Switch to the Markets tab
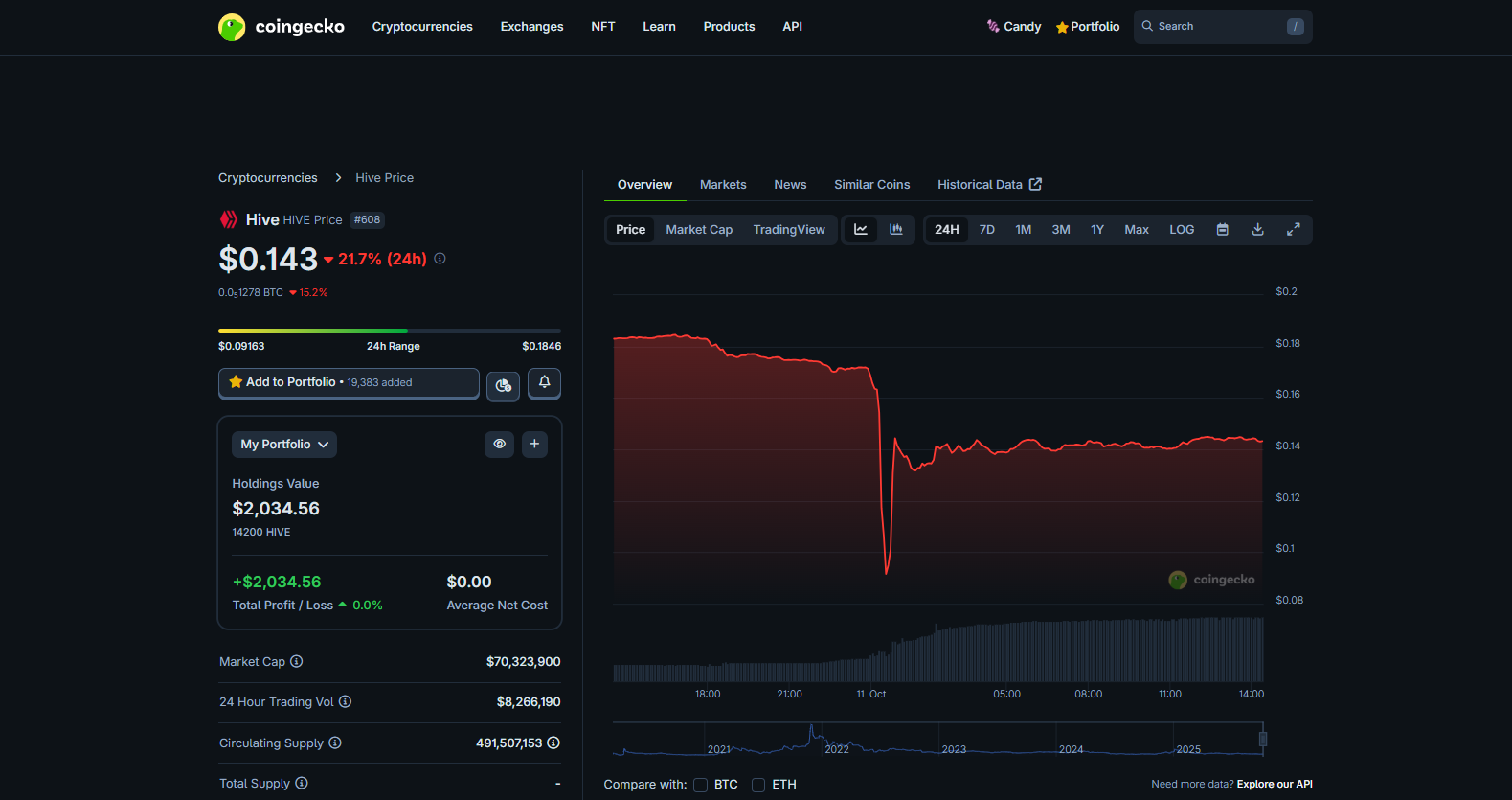Image resolution: width=1512 pixels, height=800 pixels. [723, 185]
